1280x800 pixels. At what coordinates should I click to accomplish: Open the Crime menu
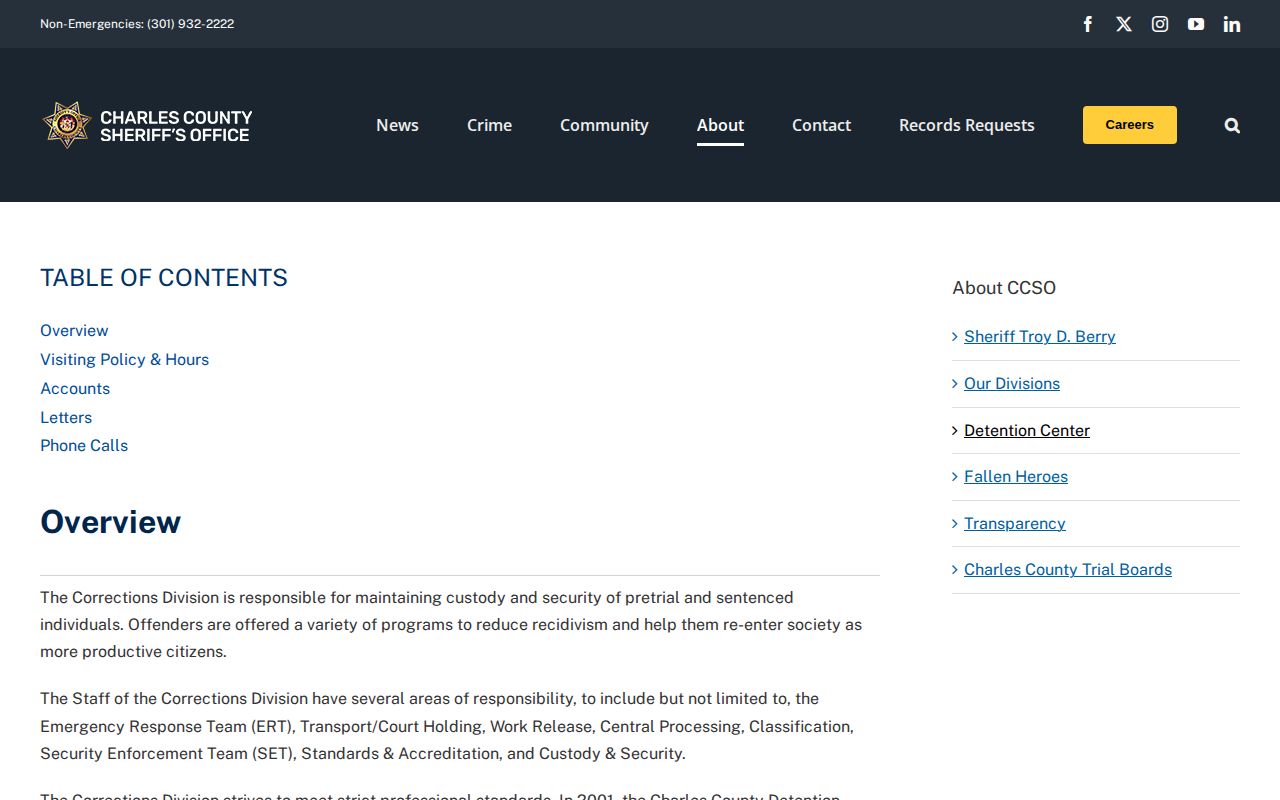point(489,125)
